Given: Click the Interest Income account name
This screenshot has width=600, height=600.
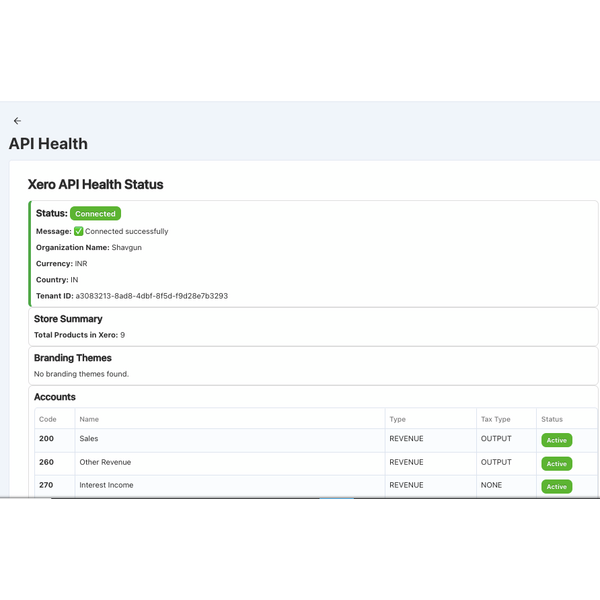Looking at the screenshot, I should [x=106, y=485].
